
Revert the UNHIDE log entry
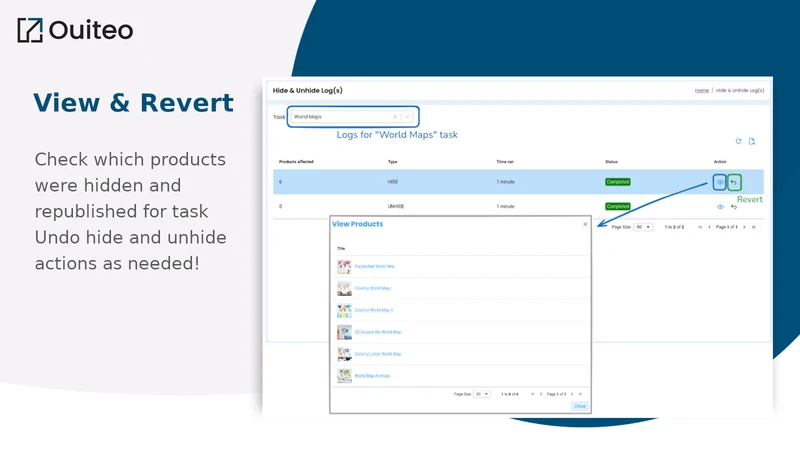tap(734, 207)
